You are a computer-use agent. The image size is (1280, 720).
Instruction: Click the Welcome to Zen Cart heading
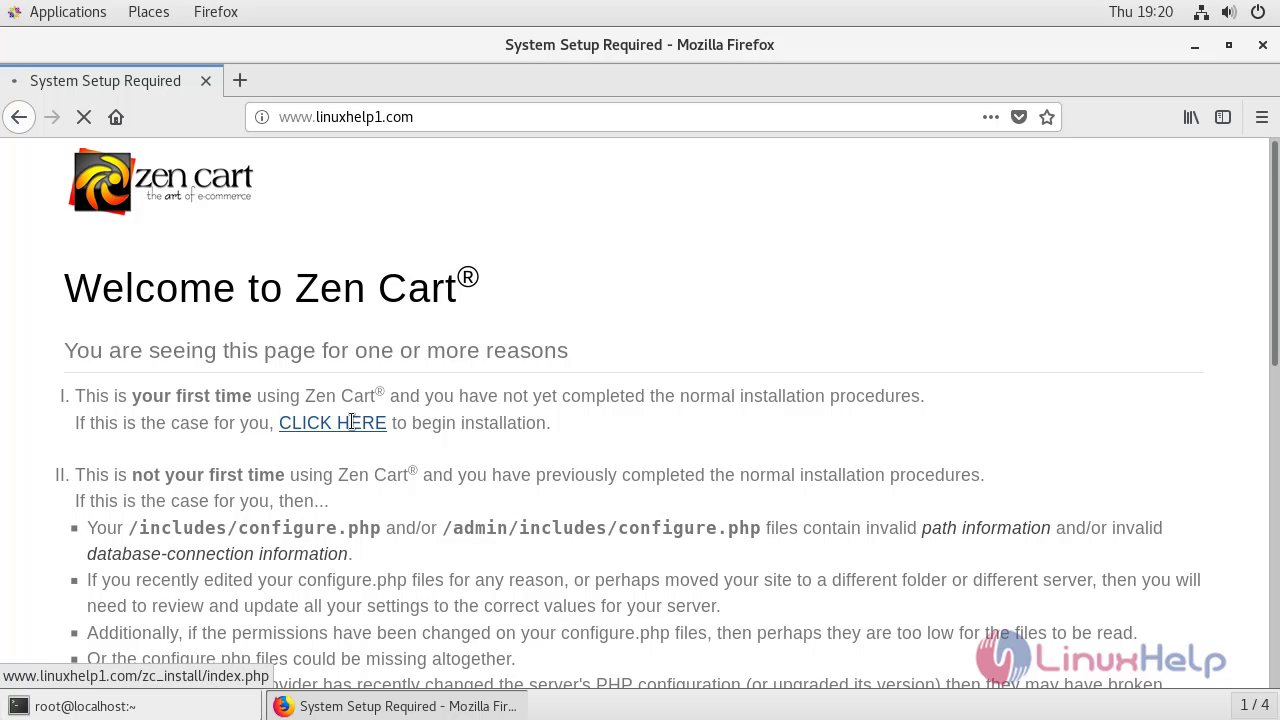click(x=272, y=287)
